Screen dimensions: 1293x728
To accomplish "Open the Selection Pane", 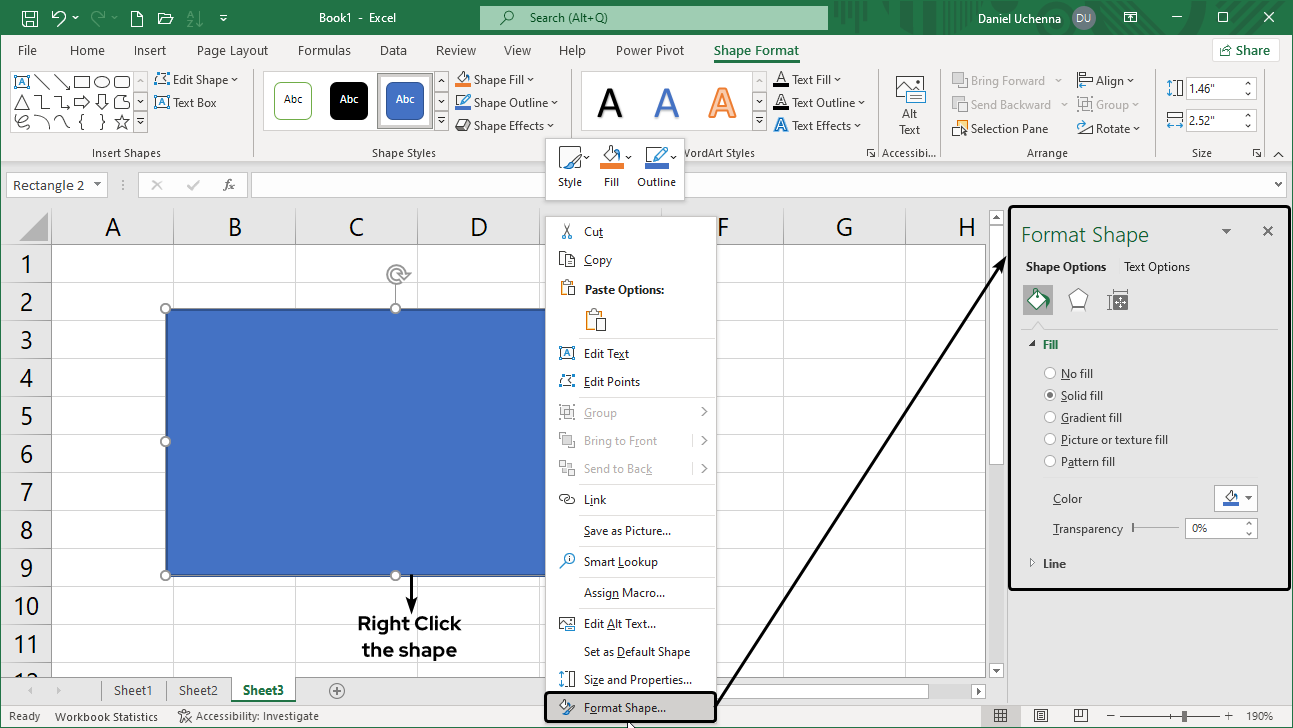I will [x=1000, y=128].
